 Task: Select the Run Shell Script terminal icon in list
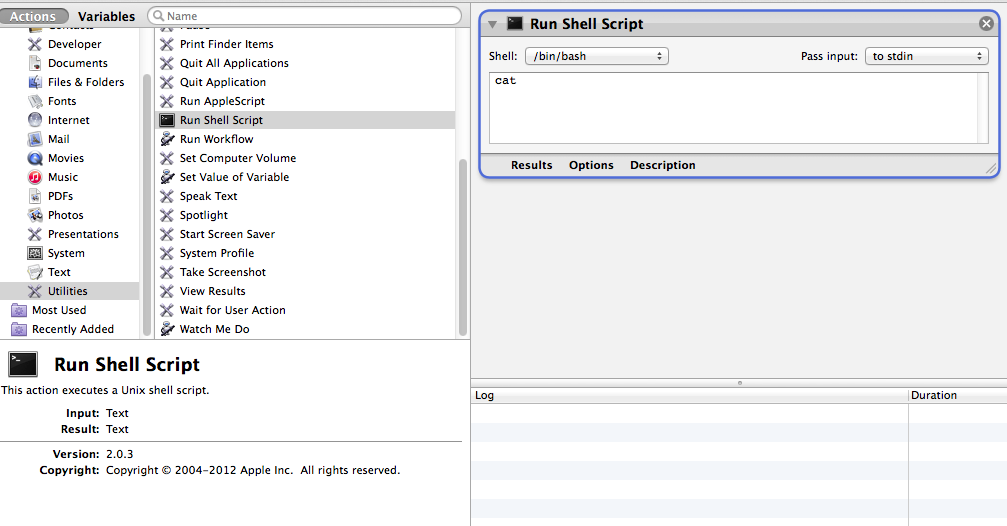coord(167,120)
